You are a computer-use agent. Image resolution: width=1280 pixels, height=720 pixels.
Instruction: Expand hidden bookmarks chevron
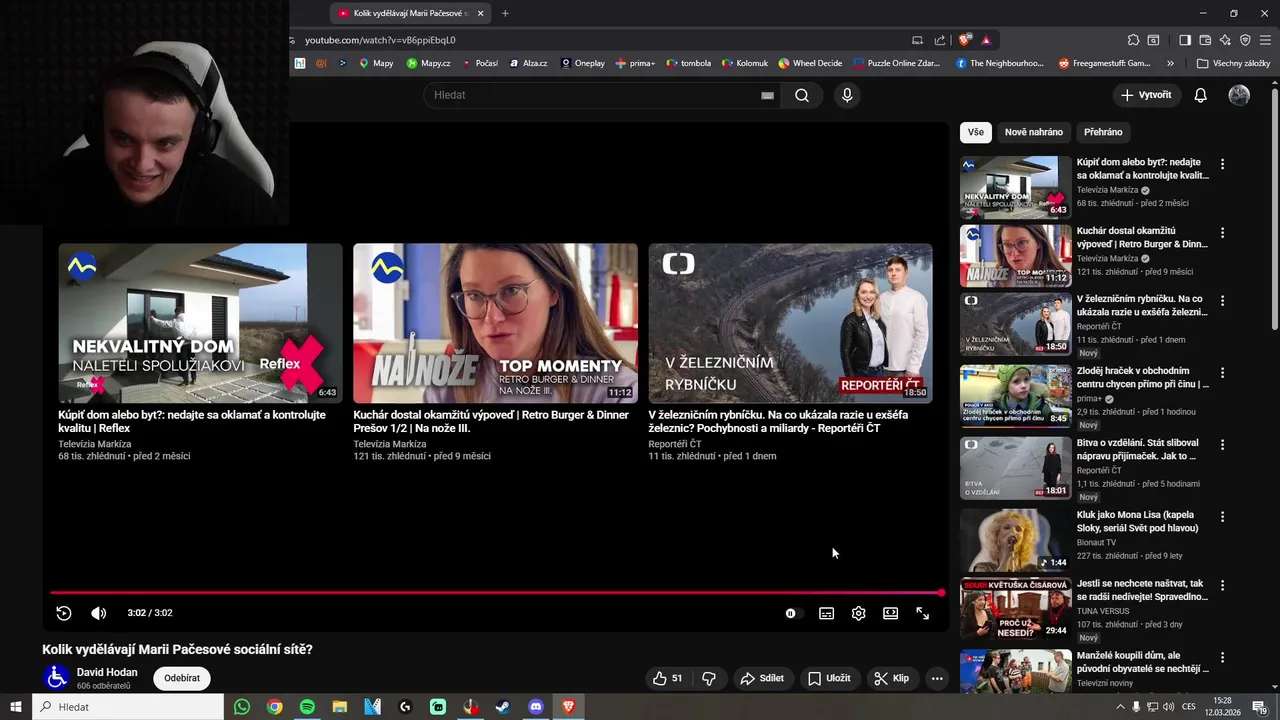(1171, 63)
